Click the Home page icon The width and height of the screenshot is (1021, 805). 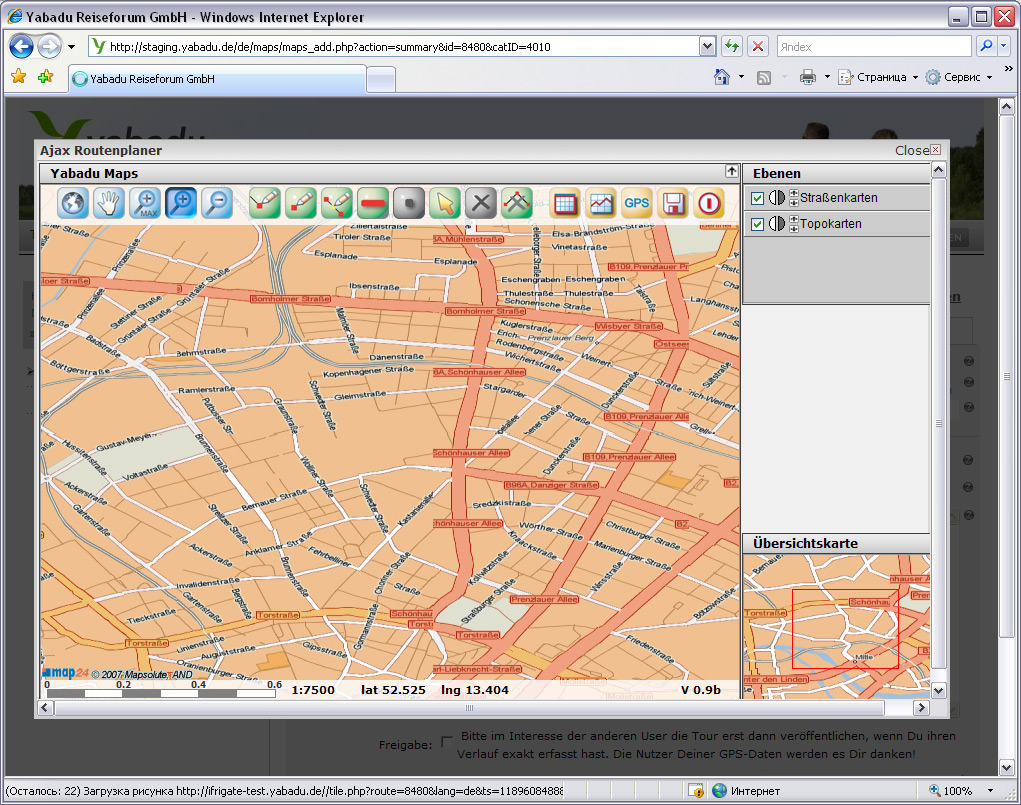(722, 77)
